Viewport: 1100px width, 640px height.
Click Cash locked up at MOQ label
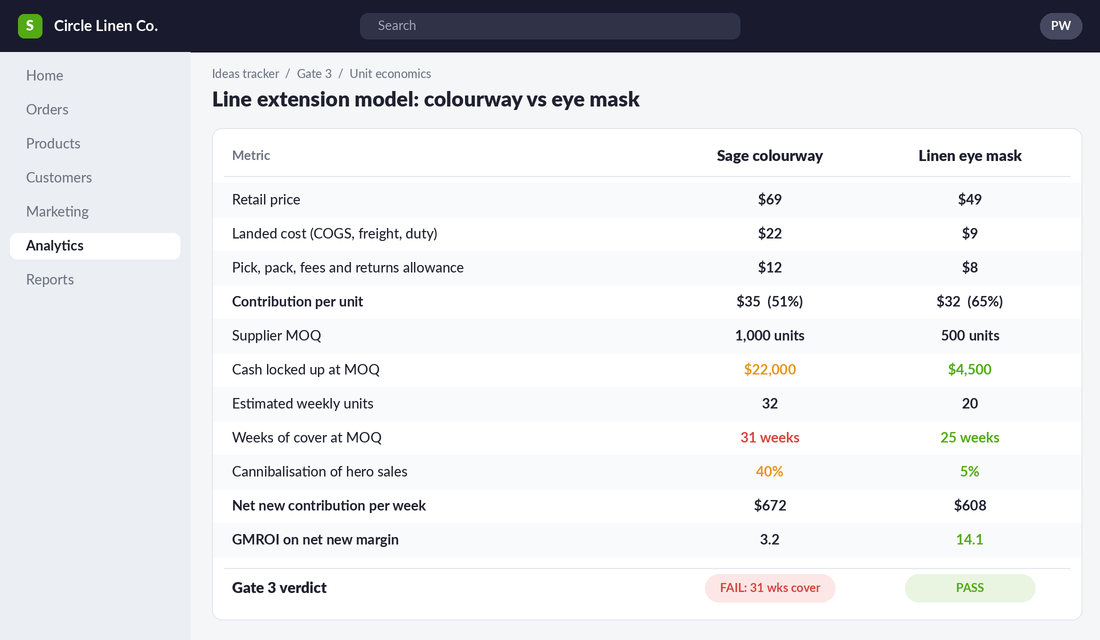click(x=306, y=370)
